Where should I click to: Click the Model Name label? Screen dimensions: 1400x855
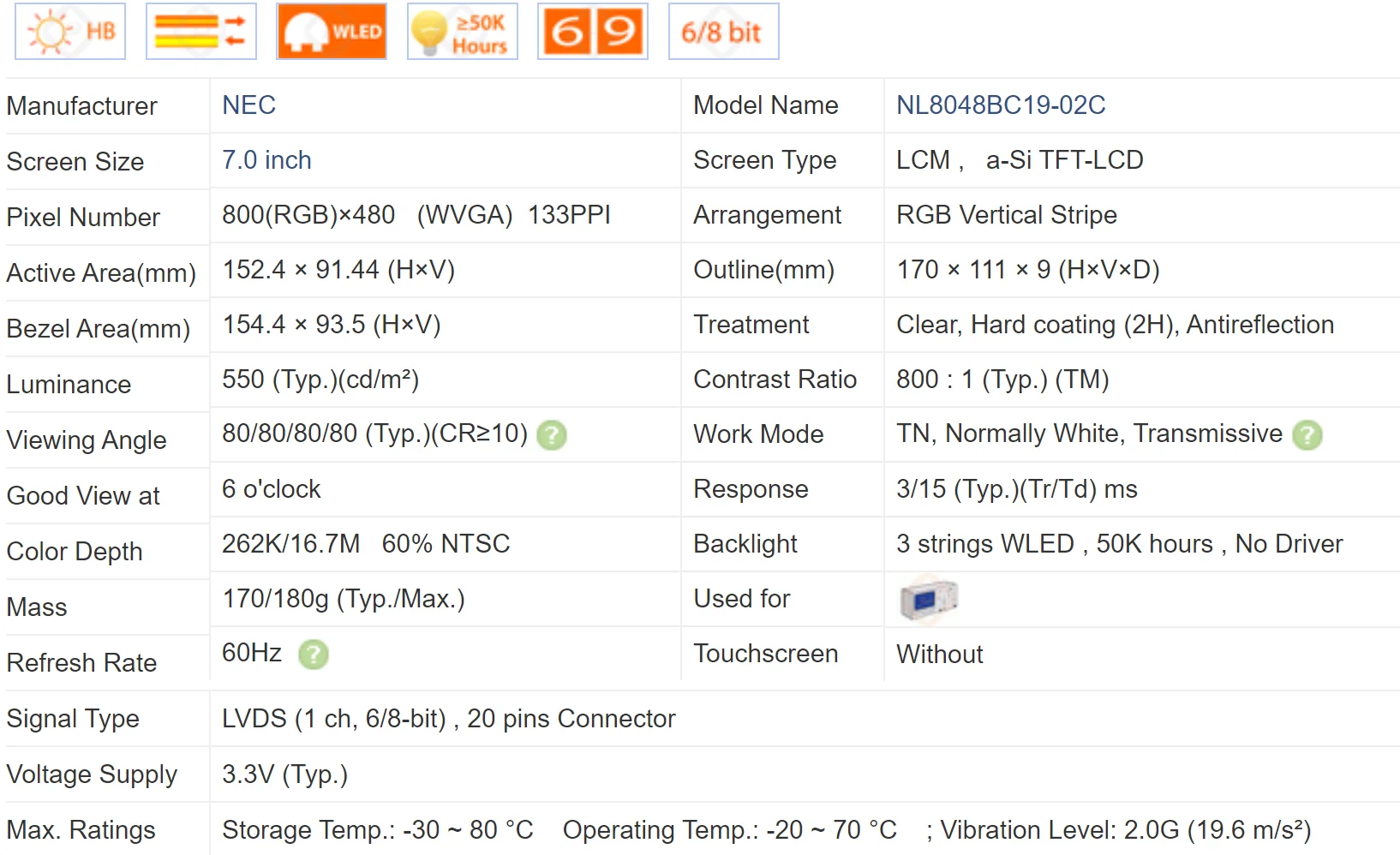[x=766, y=105]
